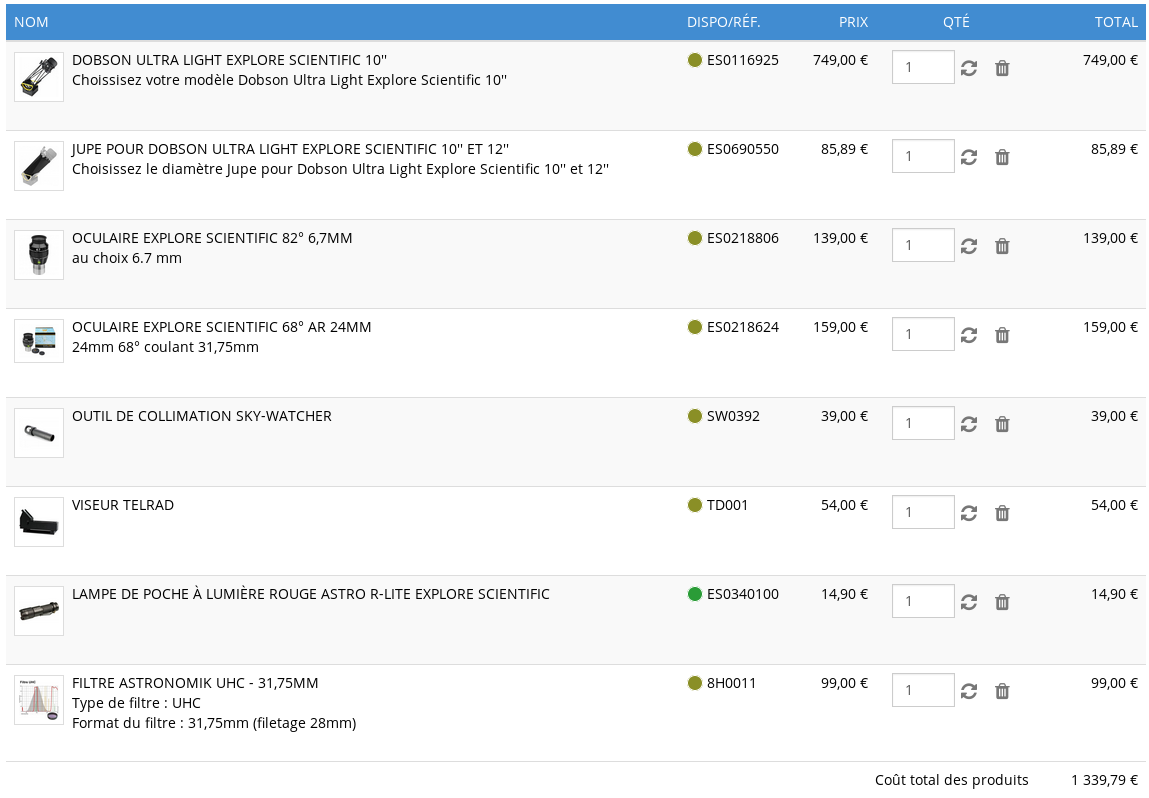Click availability dot next to 8H0011
1149x798 pixels.
coord(695,683)
